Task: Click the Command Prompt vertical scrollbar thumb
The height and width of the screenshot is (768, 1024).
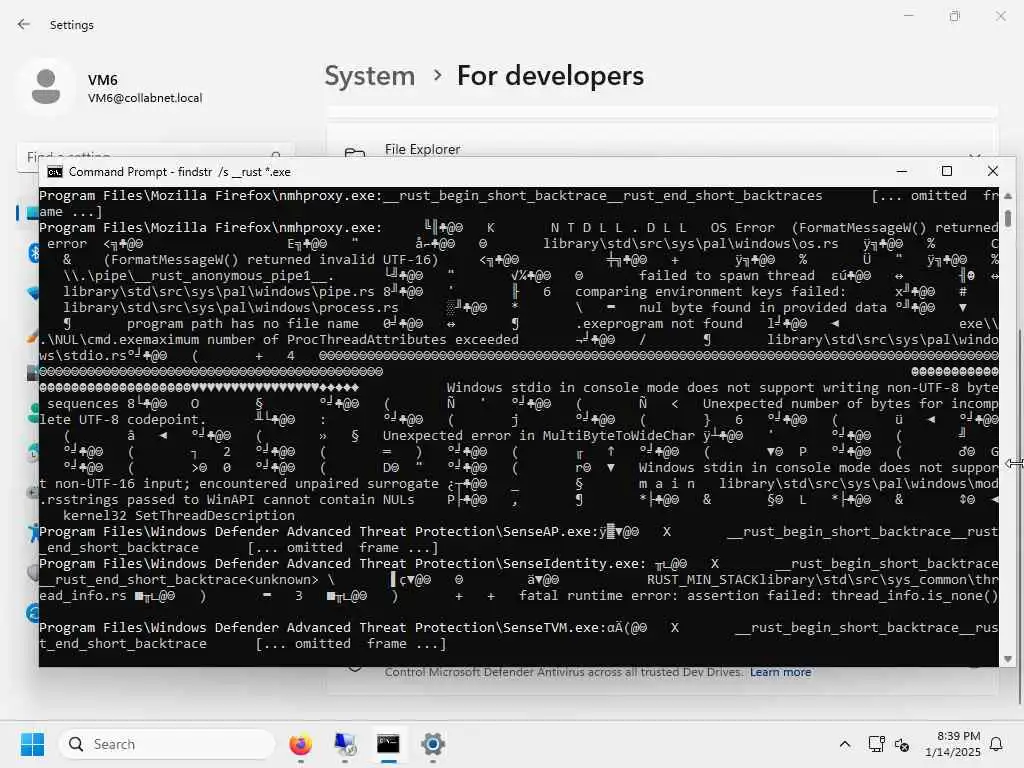Action: click(1008, 218)
